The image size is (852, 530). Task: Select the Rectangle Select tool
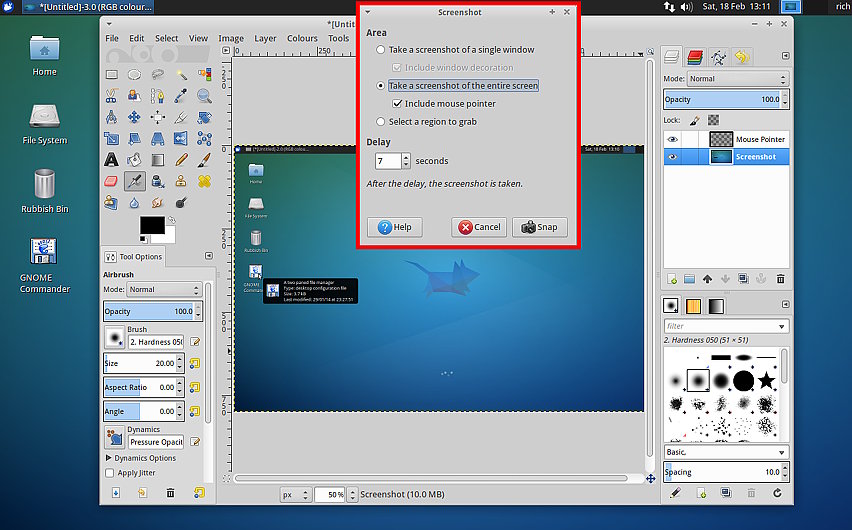111,74
